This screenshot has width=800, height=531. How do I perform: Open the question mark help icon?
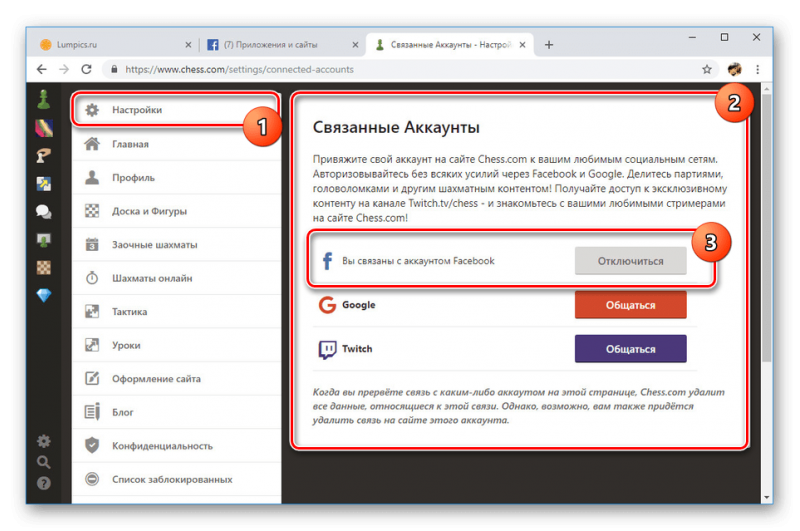click(x=44, y=483)
